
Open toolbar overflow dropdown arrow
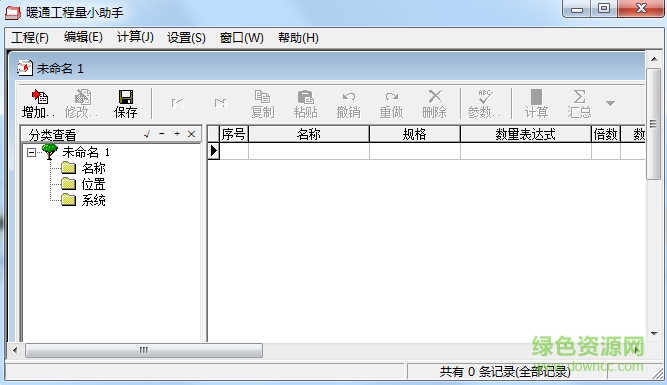tap(610, 103)
